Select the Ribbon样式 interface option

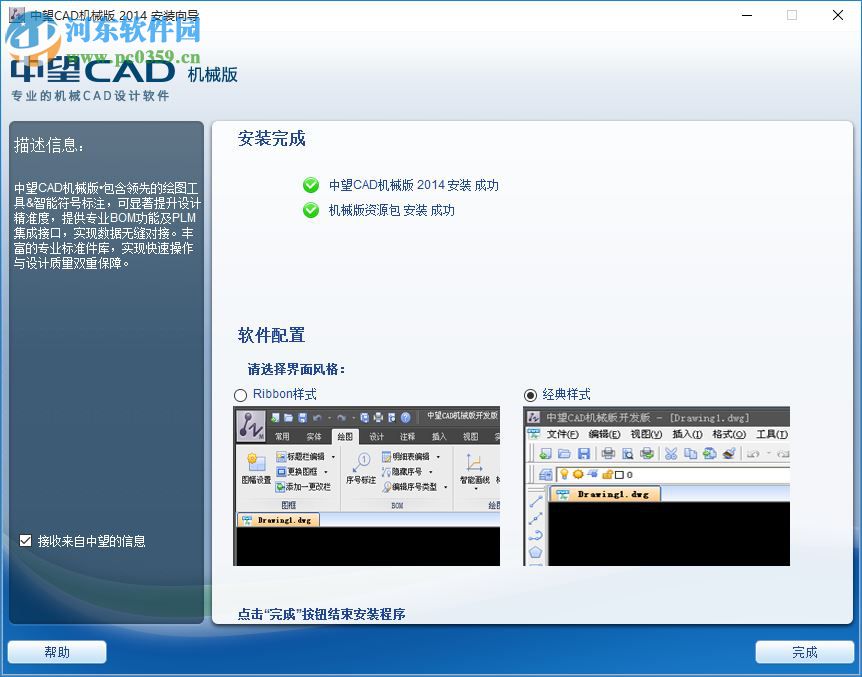[x=240, y=394]
